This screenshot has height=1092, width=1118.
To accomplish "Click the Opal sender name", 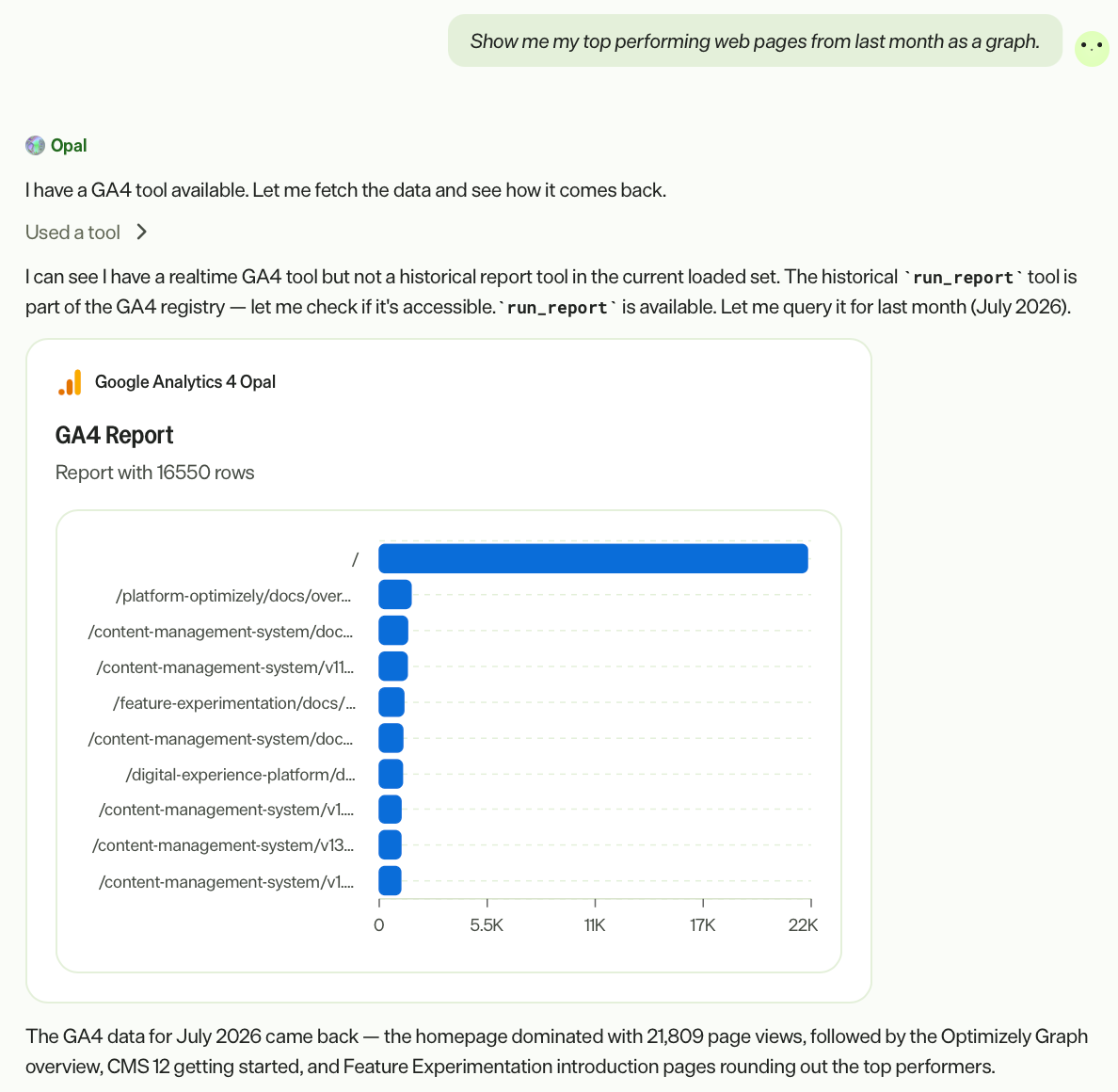I will click(69, 146).
